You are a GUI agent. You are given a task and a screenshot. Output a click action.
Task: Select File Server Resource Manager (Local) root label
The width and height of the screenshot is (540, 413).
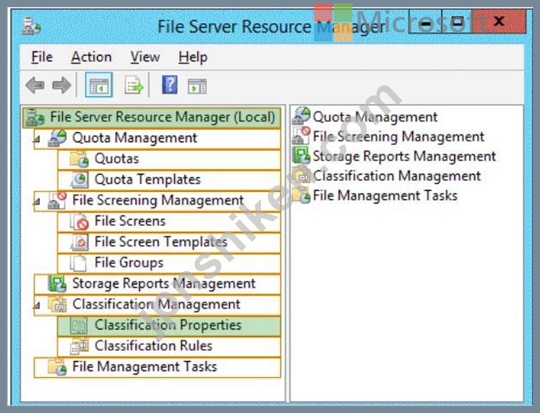tap(163, 117)
